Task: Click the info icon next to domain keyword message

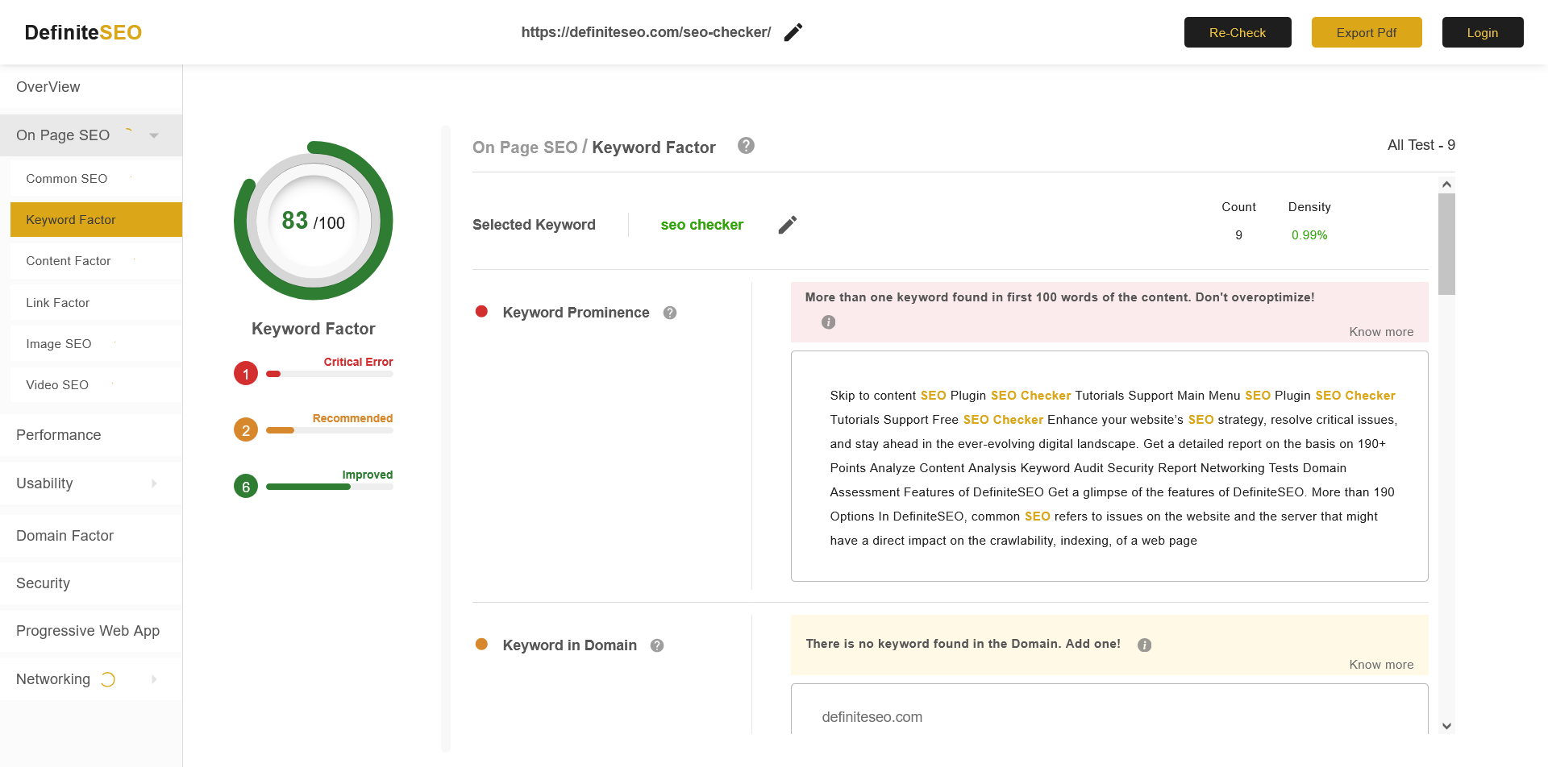Action: coord(1145,645)
